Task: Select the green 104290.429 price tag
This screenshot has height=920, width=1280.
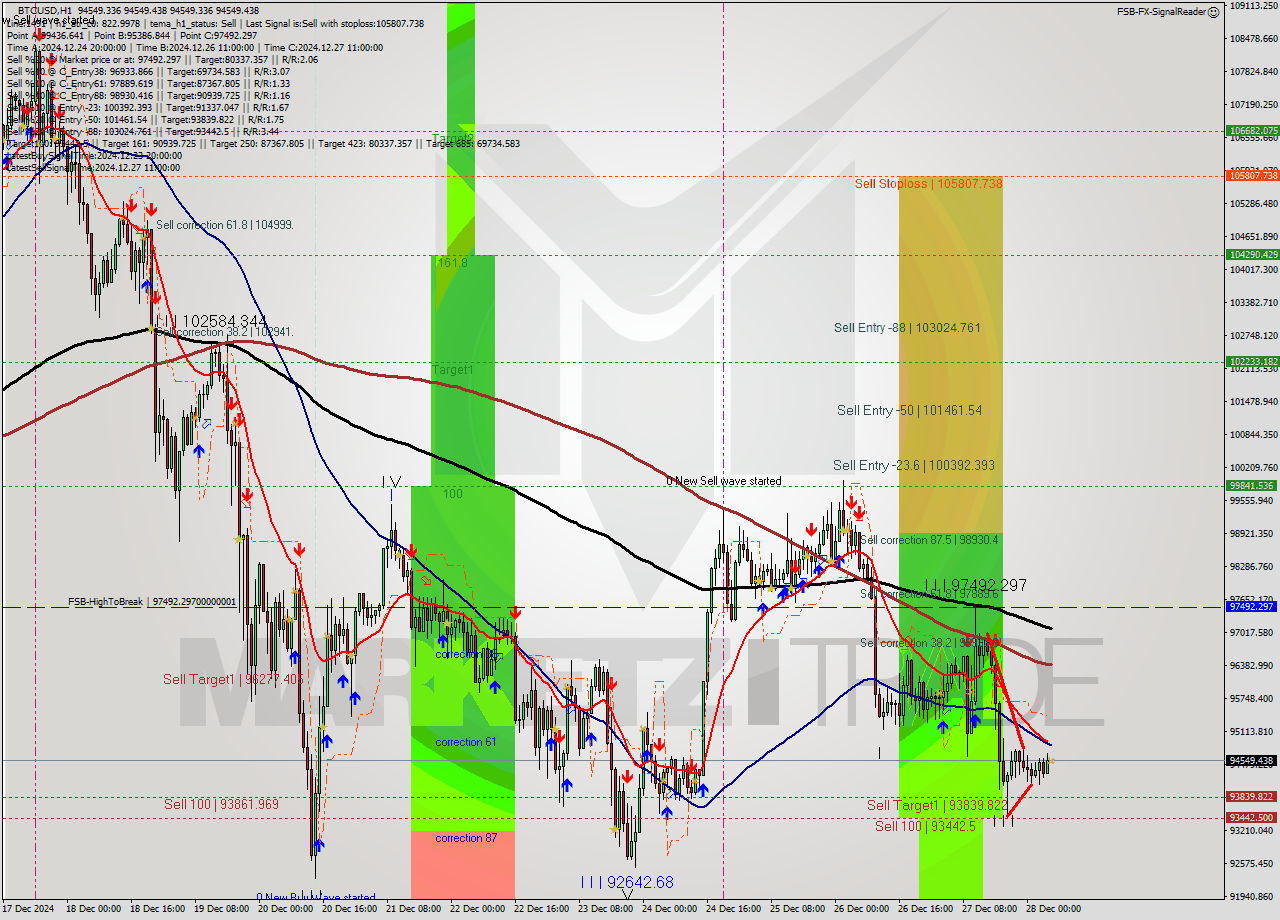Action: tap(1252, 254)
